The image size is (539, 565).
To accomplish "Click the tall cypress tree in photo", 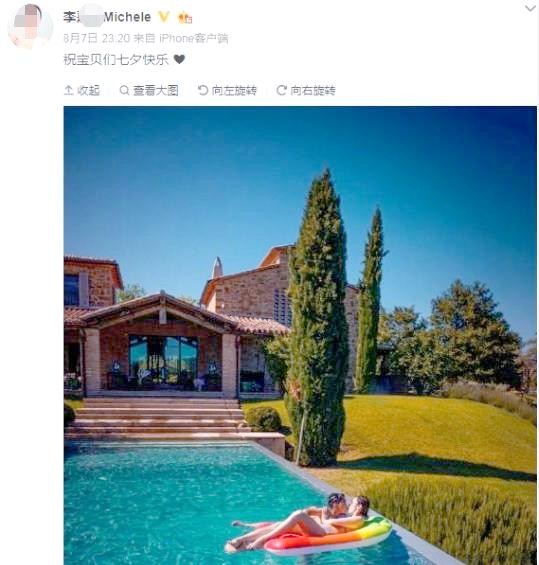I will click(x=317, y=317).
